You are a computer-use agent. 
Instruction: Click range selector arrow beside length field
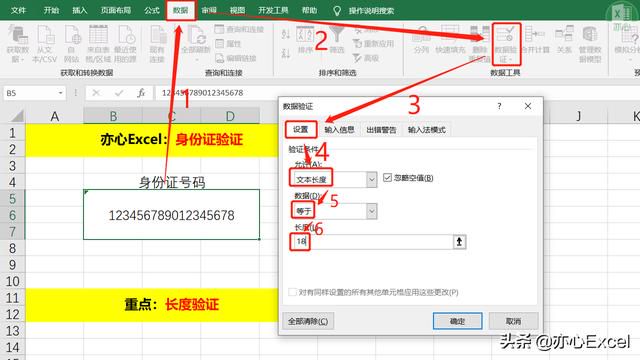(x=459, y=242)
